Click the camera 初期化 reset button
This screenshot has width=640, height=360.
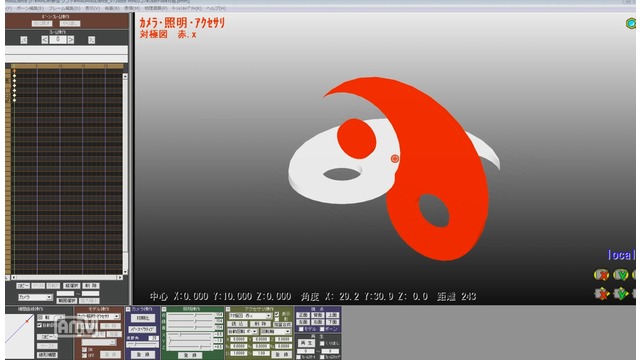tap(143, 318)
